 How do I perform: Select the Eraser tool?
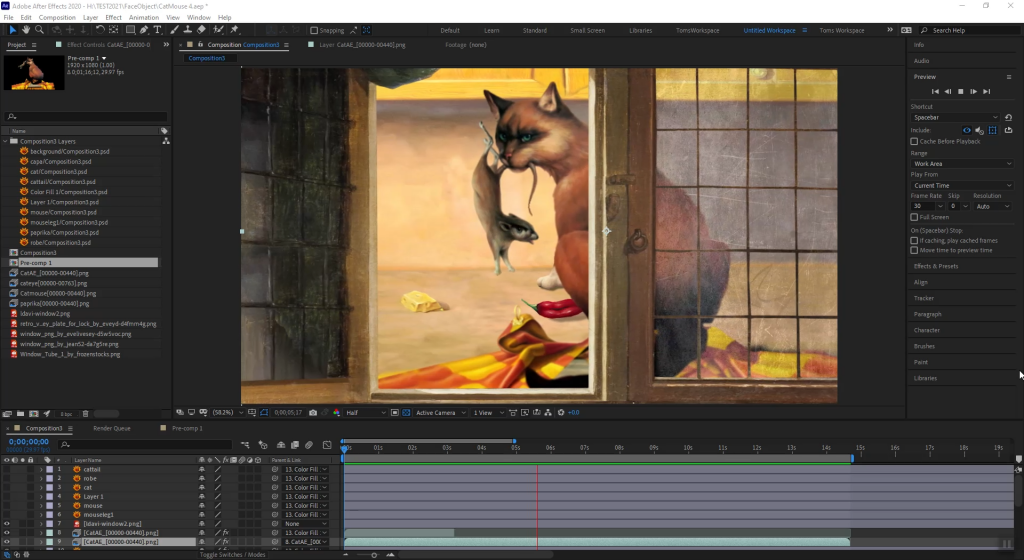201,30
